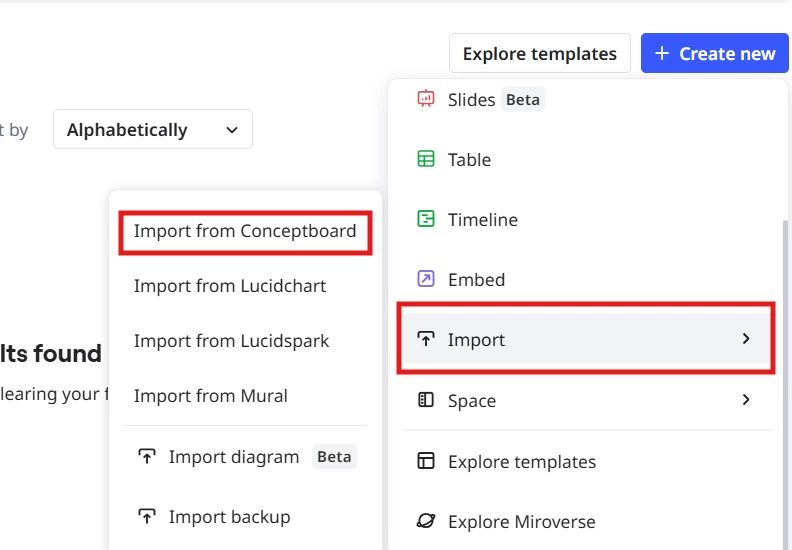The height and width of the screenshot is (550, 792).
Task: Click the Import diagram upload icon
Action: [147, 456]
